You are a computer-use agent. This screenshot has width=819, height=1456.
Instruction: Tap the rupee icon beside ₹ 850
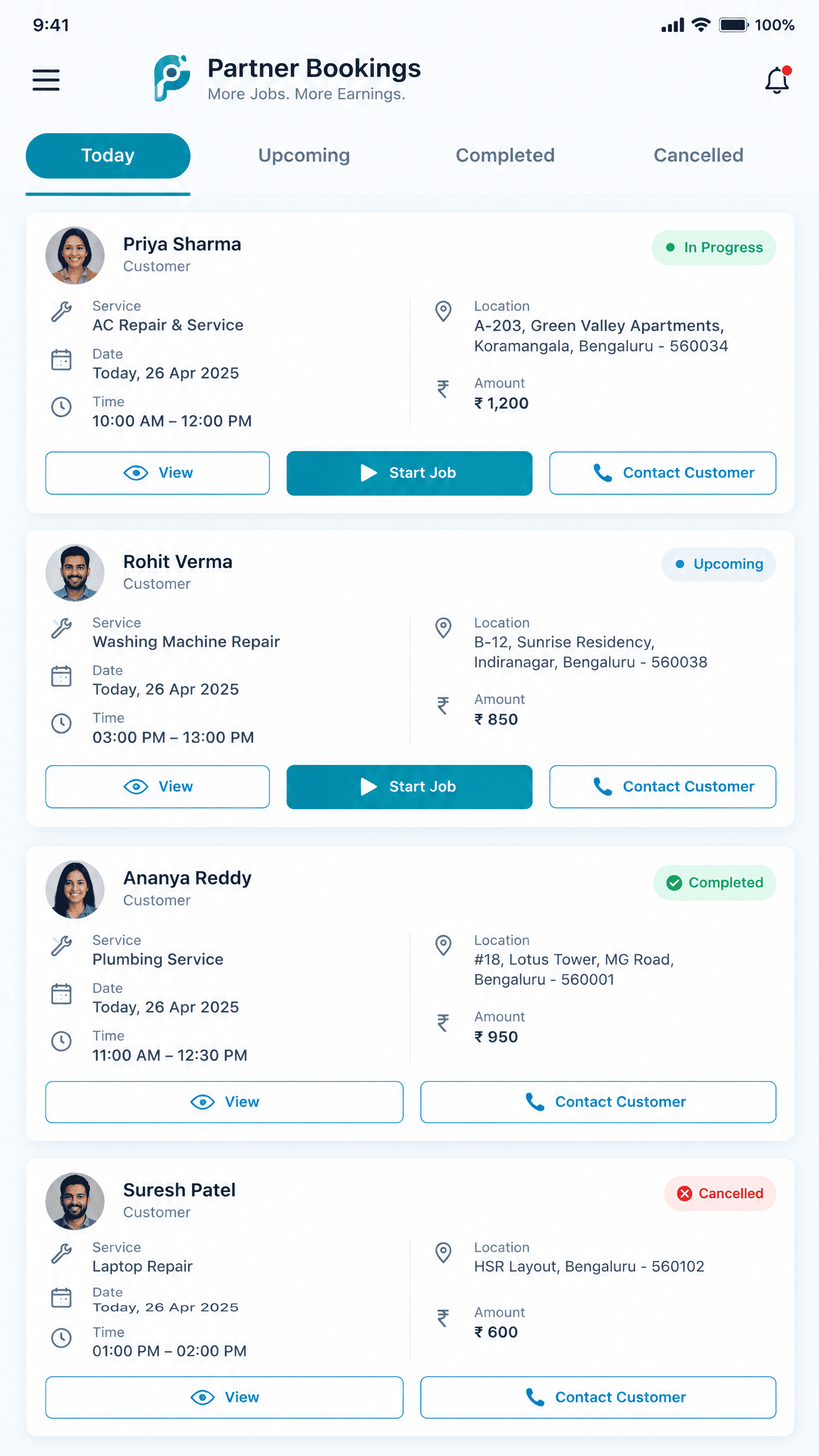click(443, 705)
